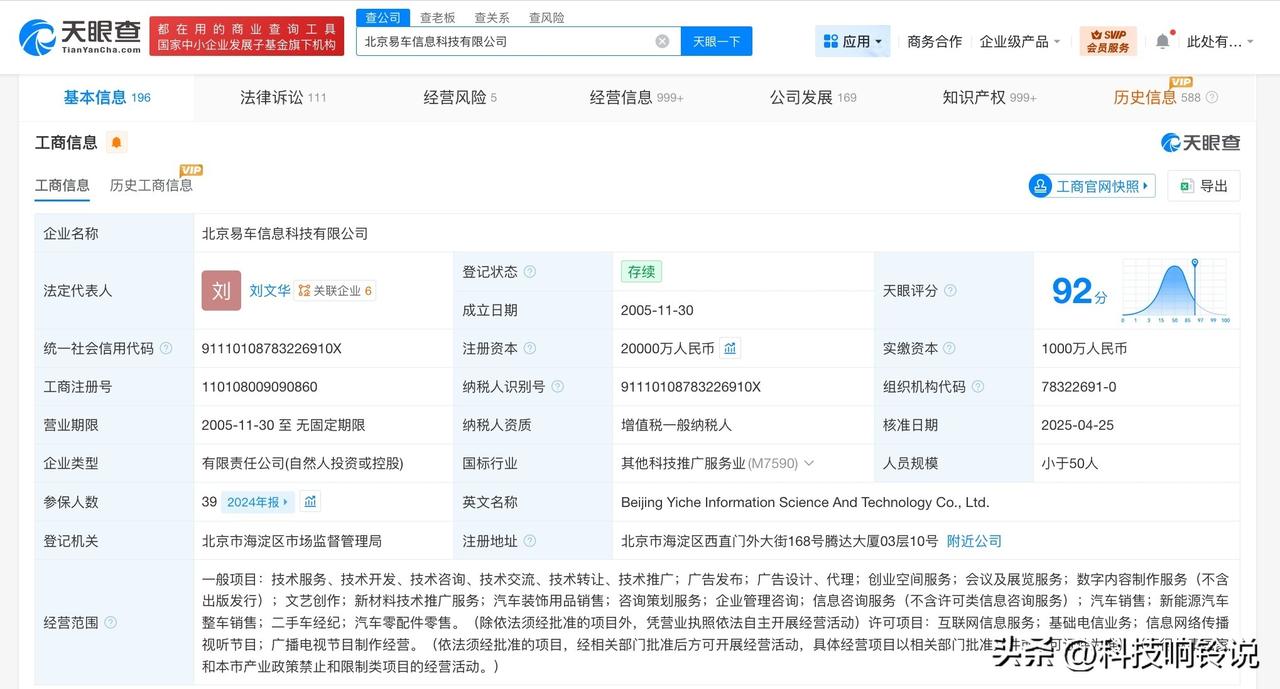Click 小于50人 staff size value

click(x=1070, y=464)
